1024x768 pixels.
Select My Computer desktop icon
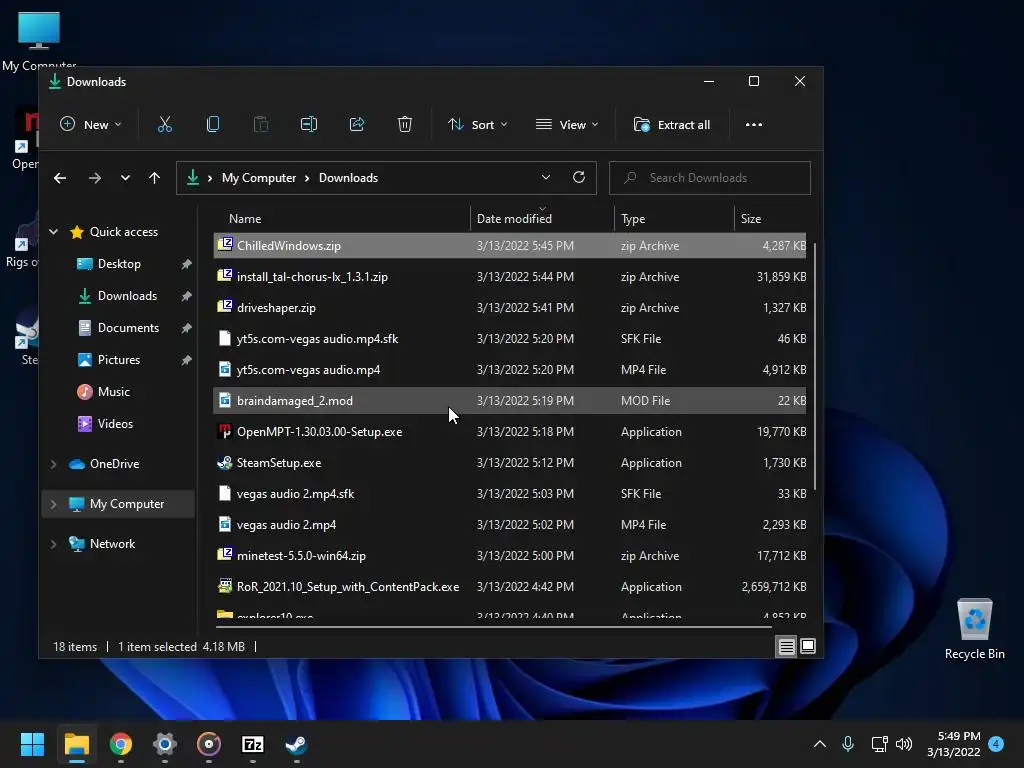coord(39,40)
